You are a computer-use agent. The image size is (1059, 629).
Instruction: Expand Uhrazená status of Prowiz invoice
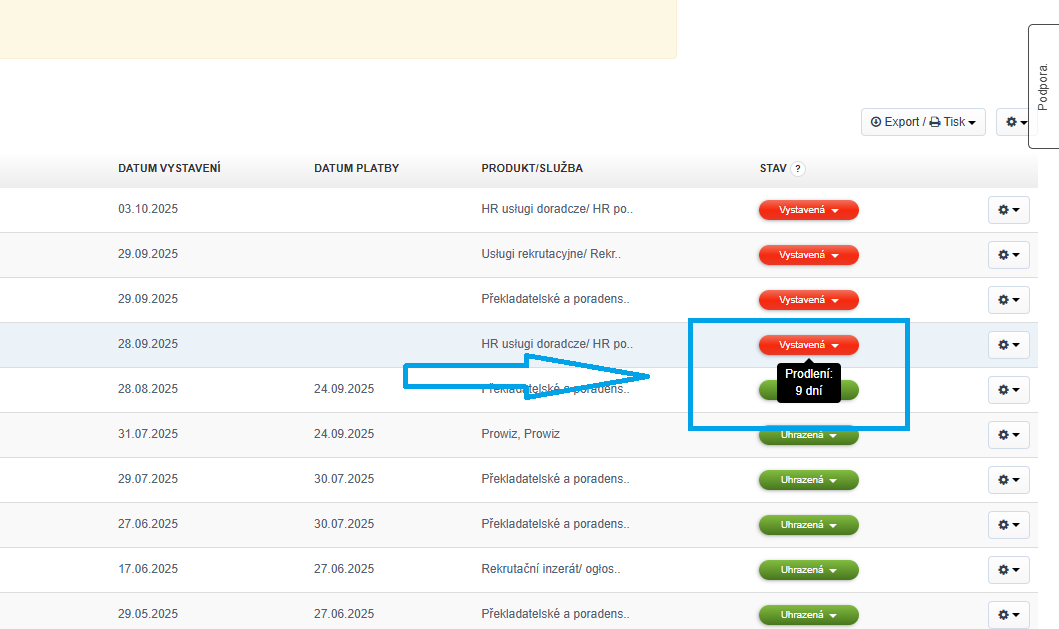[808, 435]
